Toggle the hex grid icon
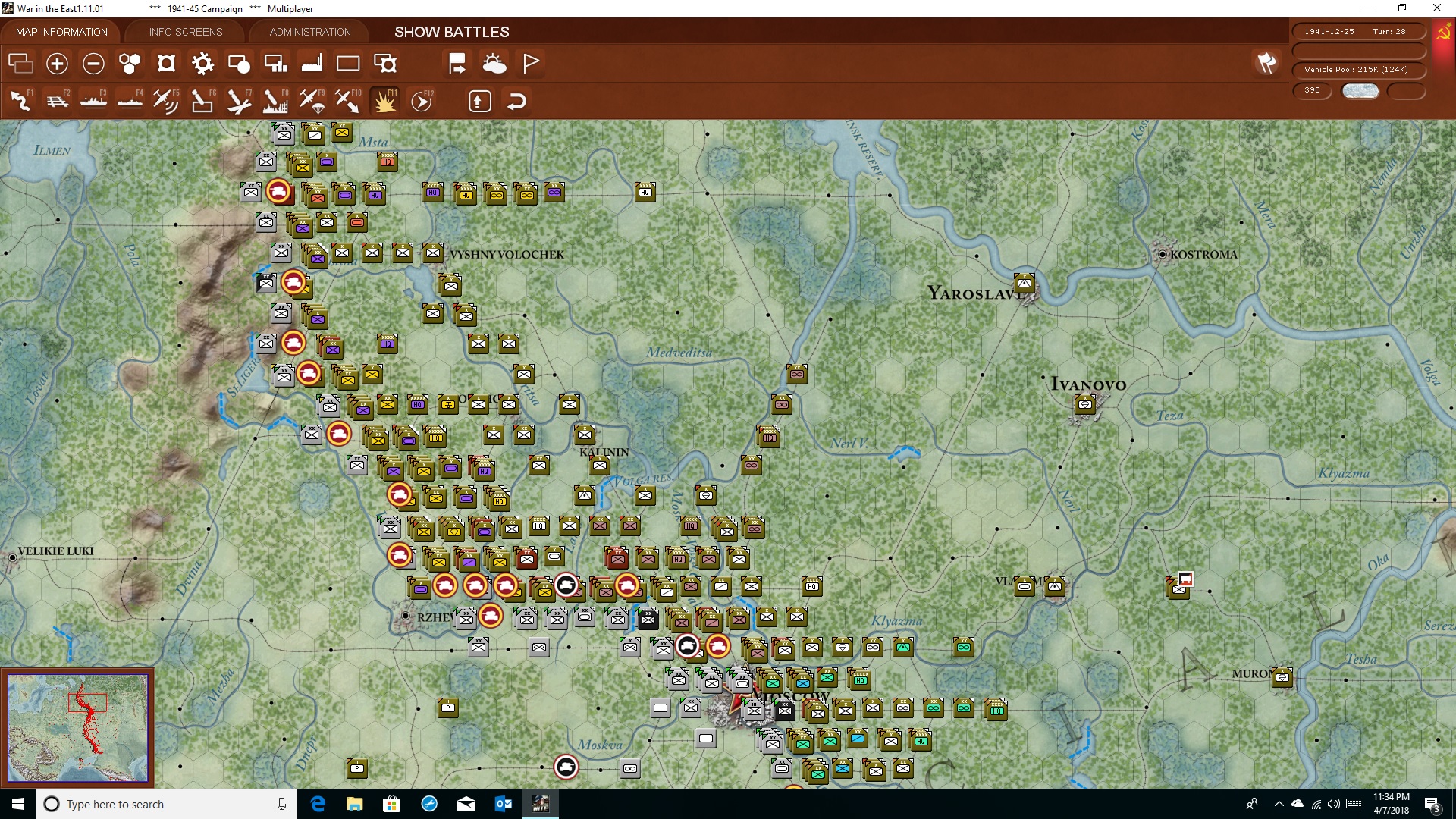 130,64
